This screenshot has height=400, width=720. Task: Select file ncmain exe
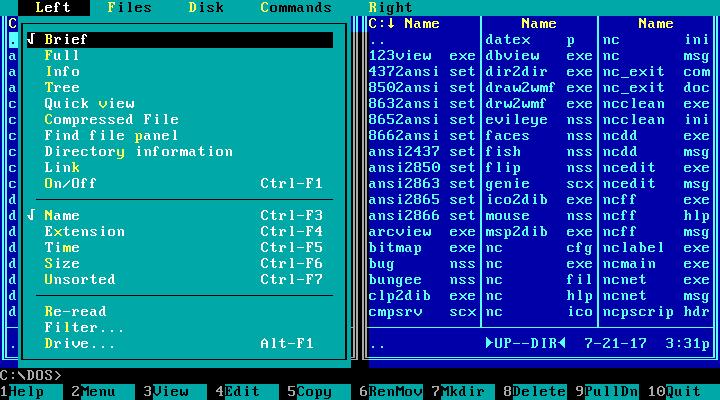point(657,264)
